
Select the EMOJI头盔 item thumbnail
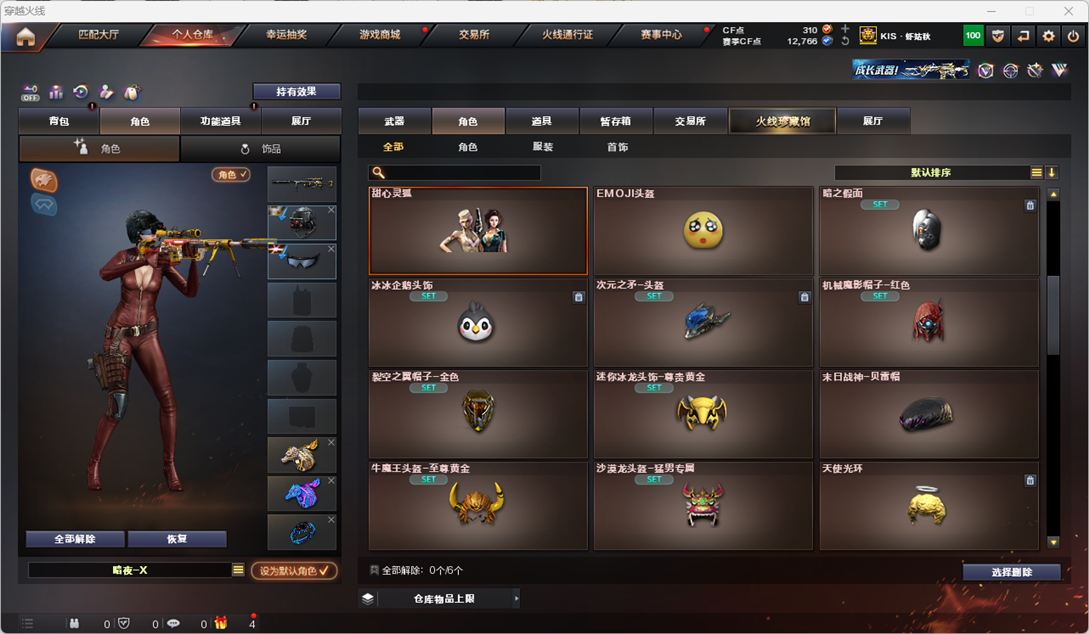coord(703,231)
